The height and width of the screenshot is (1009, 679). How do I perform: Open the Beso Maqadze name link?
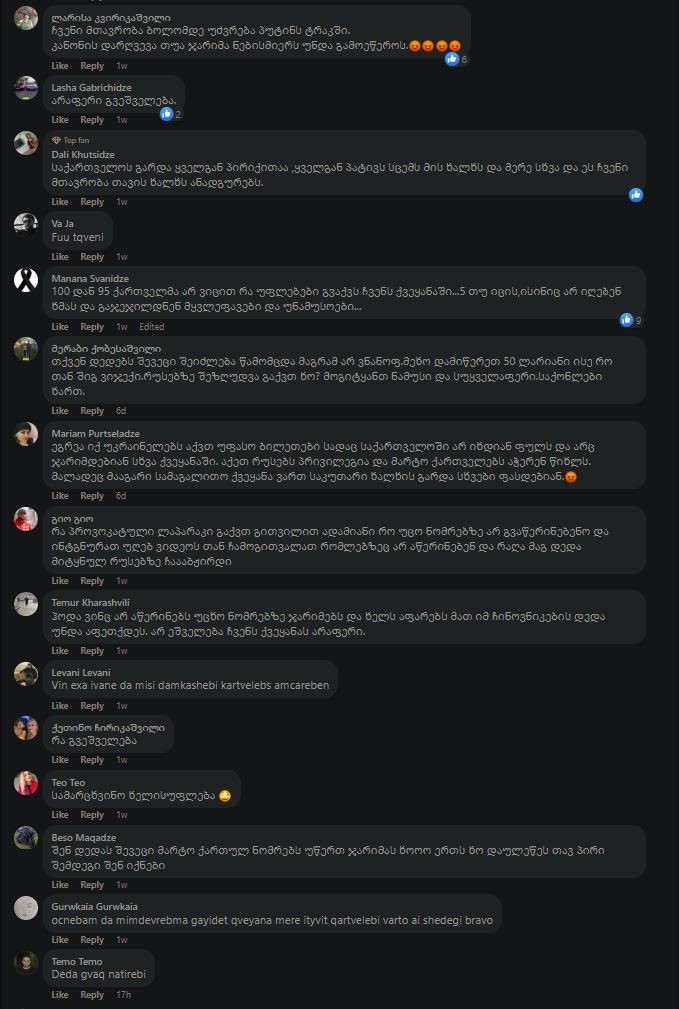pyautogui.click(x=84, y=837)
